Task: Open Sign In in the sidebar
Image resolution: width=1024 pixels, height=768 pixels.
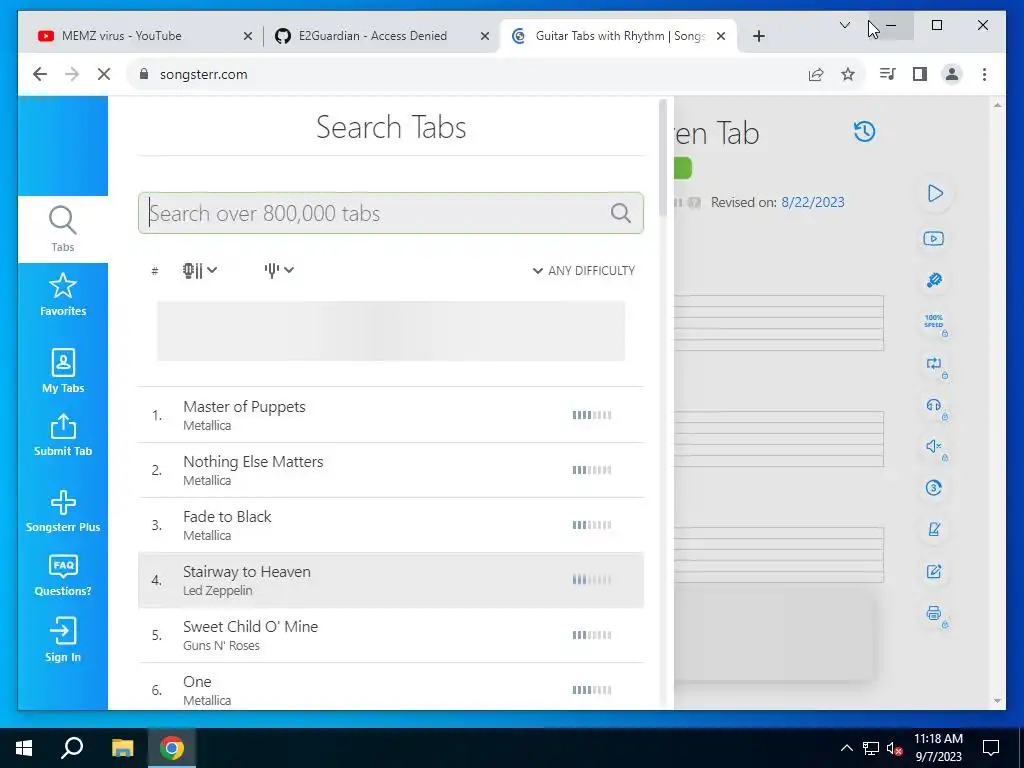Action: (63, 639)
